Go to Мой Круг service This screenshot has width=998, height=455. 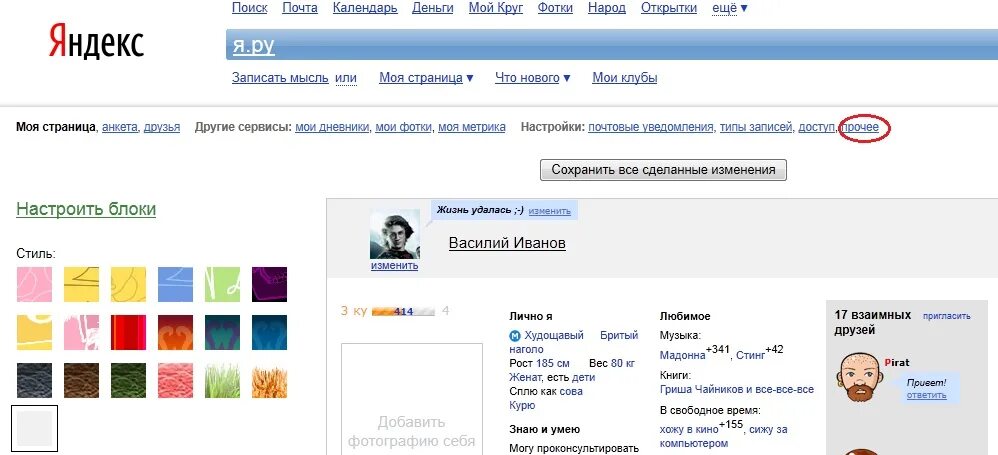496,8
